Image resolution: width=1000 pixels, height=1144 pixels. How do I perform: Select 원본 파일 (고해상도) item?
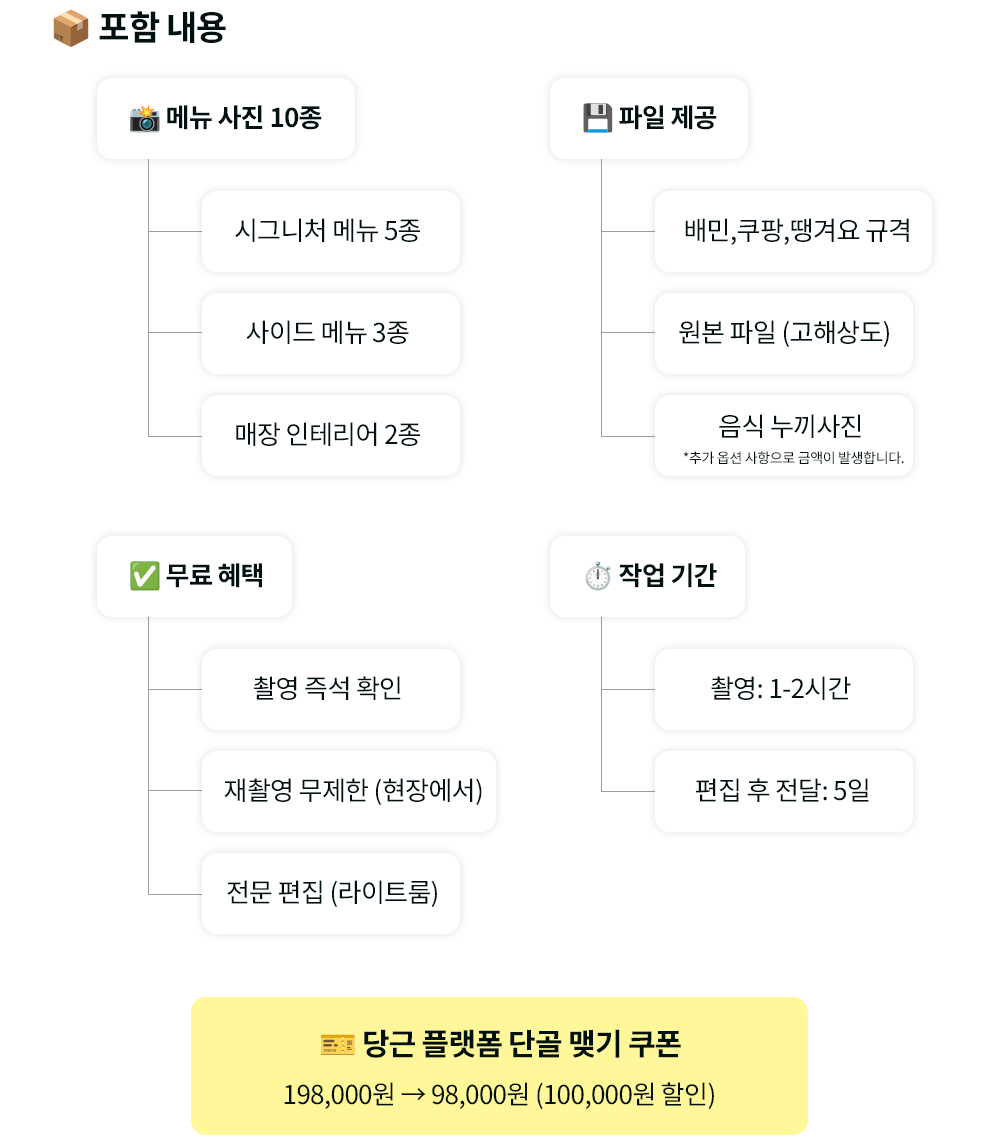(x=783, y=333)
